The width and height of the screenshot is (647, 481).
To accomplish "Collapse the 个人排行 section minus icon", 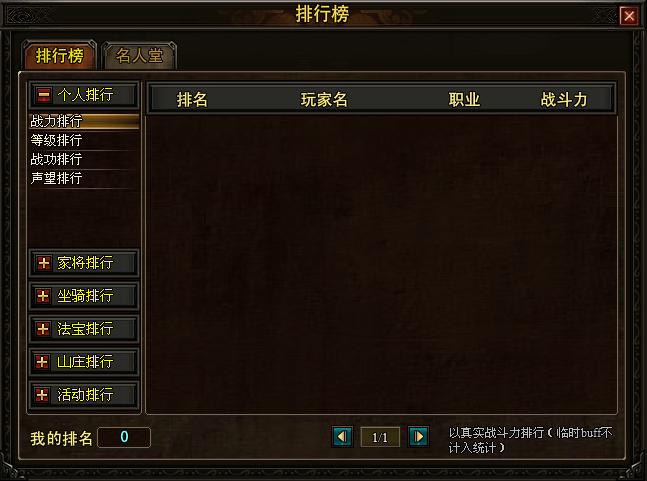I will (x=44, y=95).
